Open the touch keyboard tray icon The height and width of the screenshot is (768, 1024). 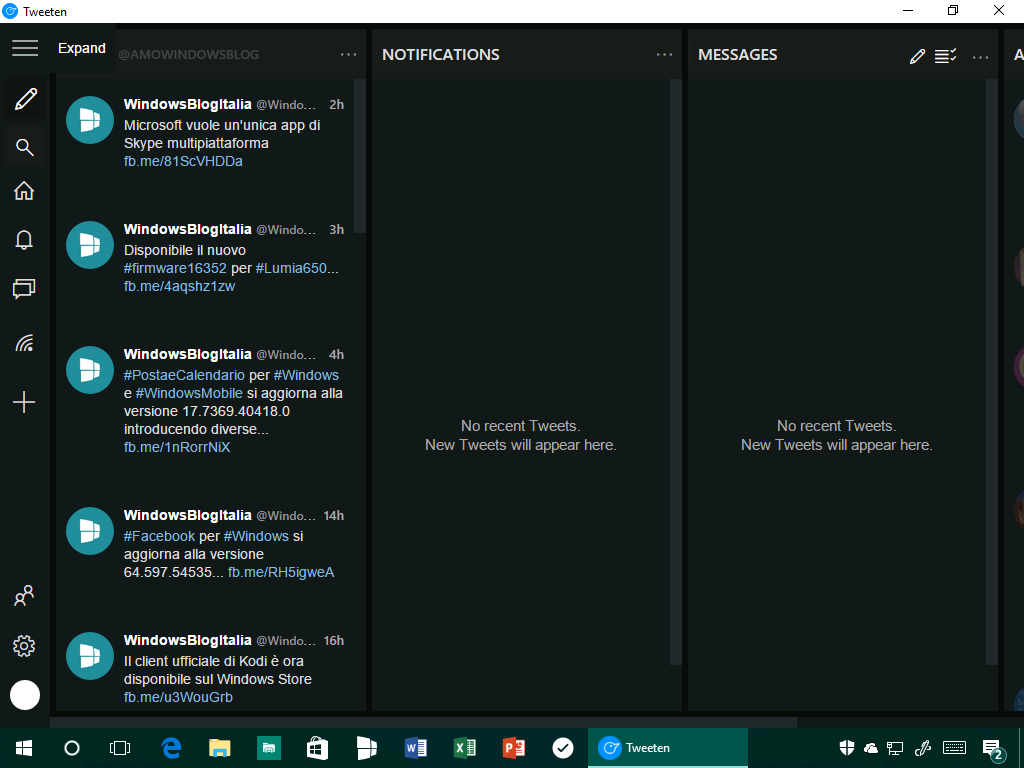[x=955, y=748]
